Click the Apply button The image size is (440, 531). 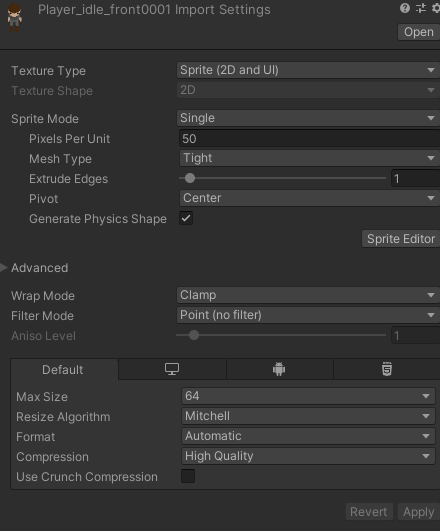(418, 512)
